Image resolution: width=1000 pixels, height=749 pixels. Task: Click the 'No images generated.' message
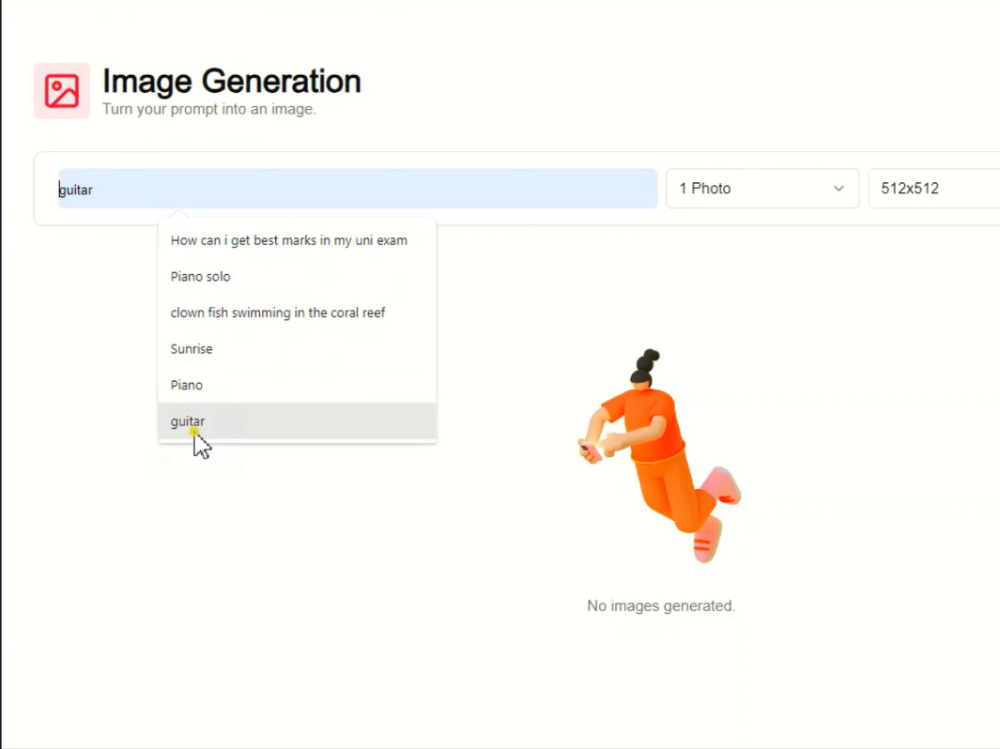(661, 605)
